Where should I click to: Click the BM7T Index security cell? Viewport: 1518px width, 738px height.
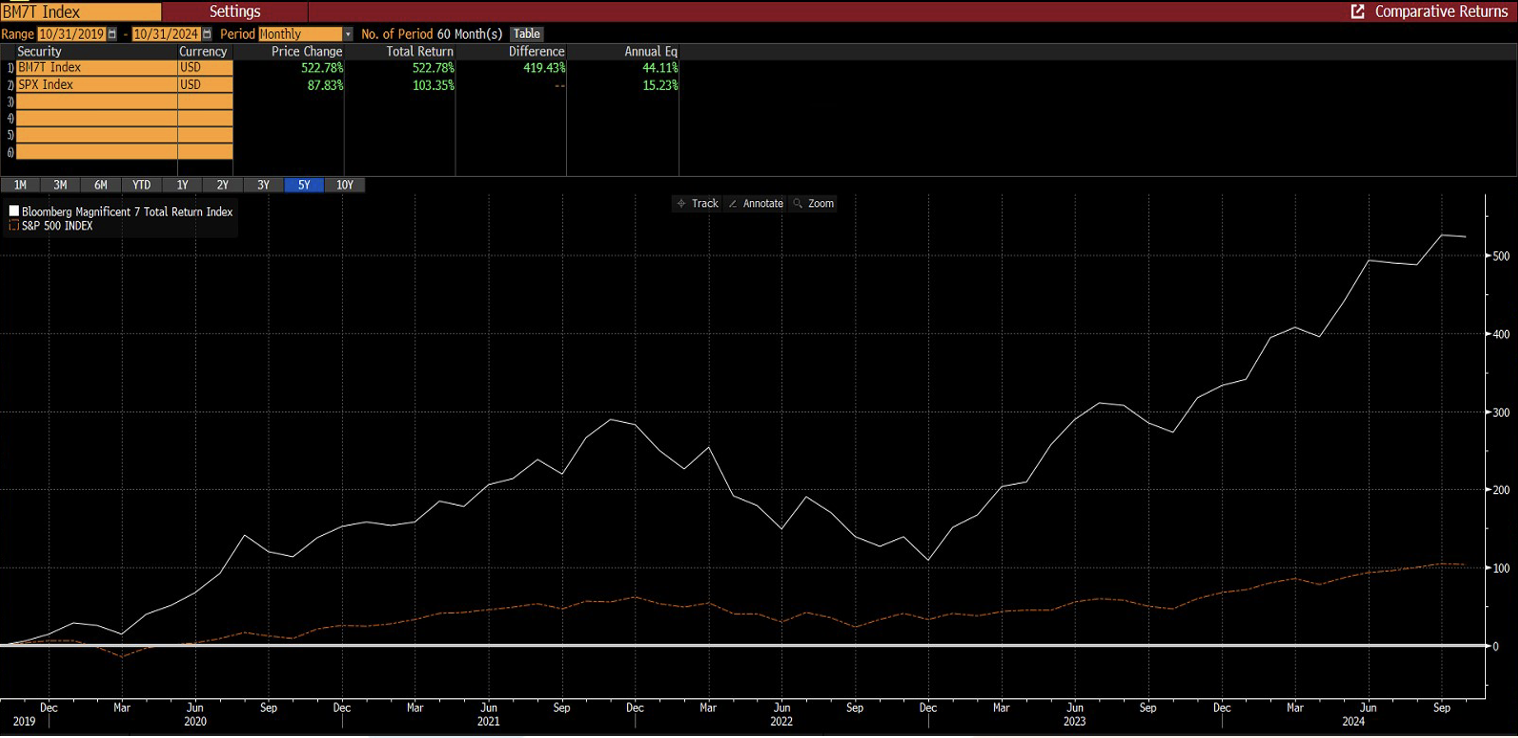(96, 67)
